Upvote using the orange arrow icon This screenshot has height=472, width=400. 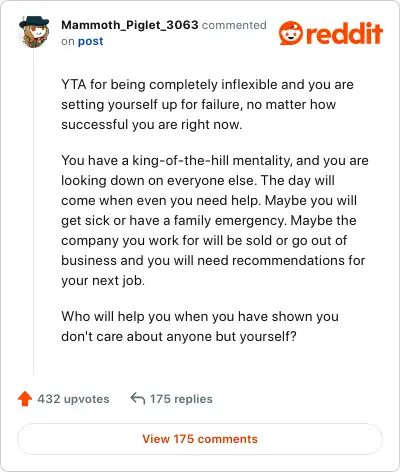25,399
